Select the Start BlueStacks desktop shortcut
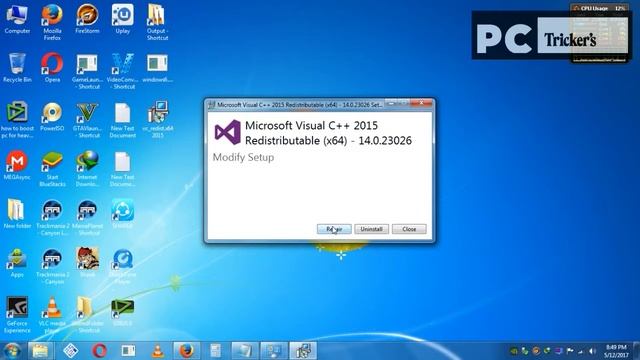 [x=52, y=169]
